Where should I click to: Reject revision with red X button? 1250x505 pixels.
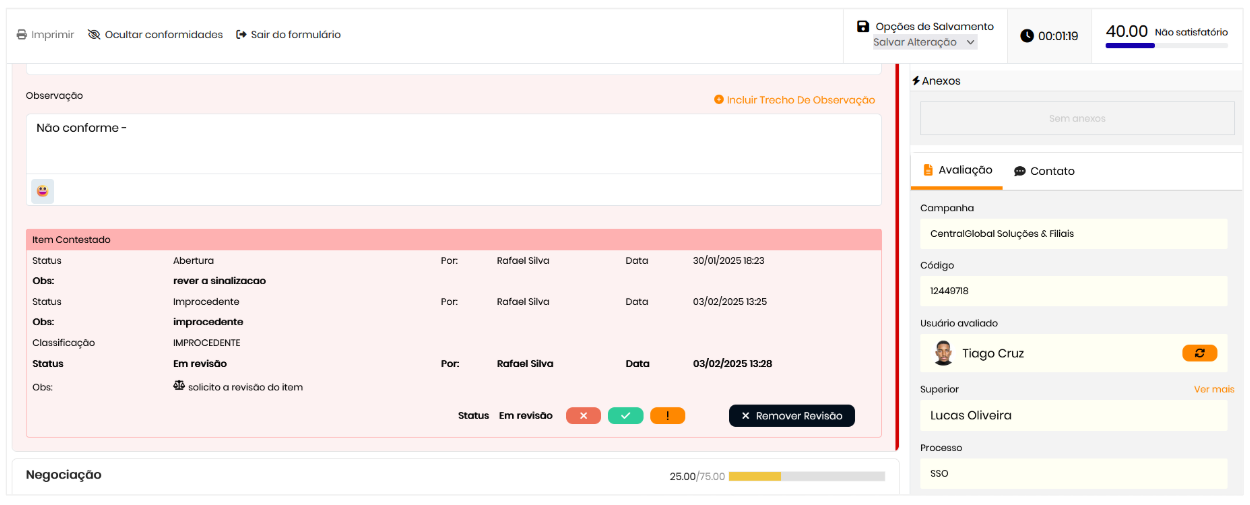click(583, 416)
